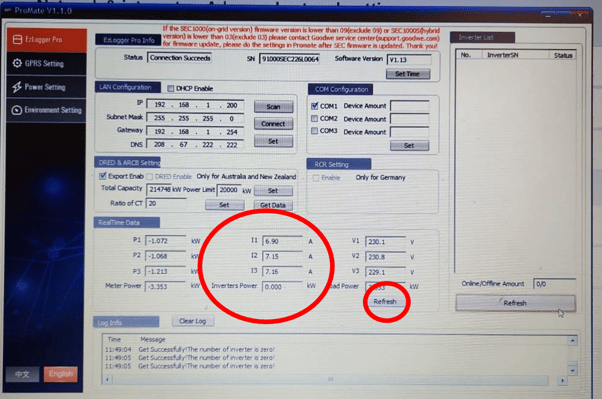Switch language to English button

click(x=61, y=374)
